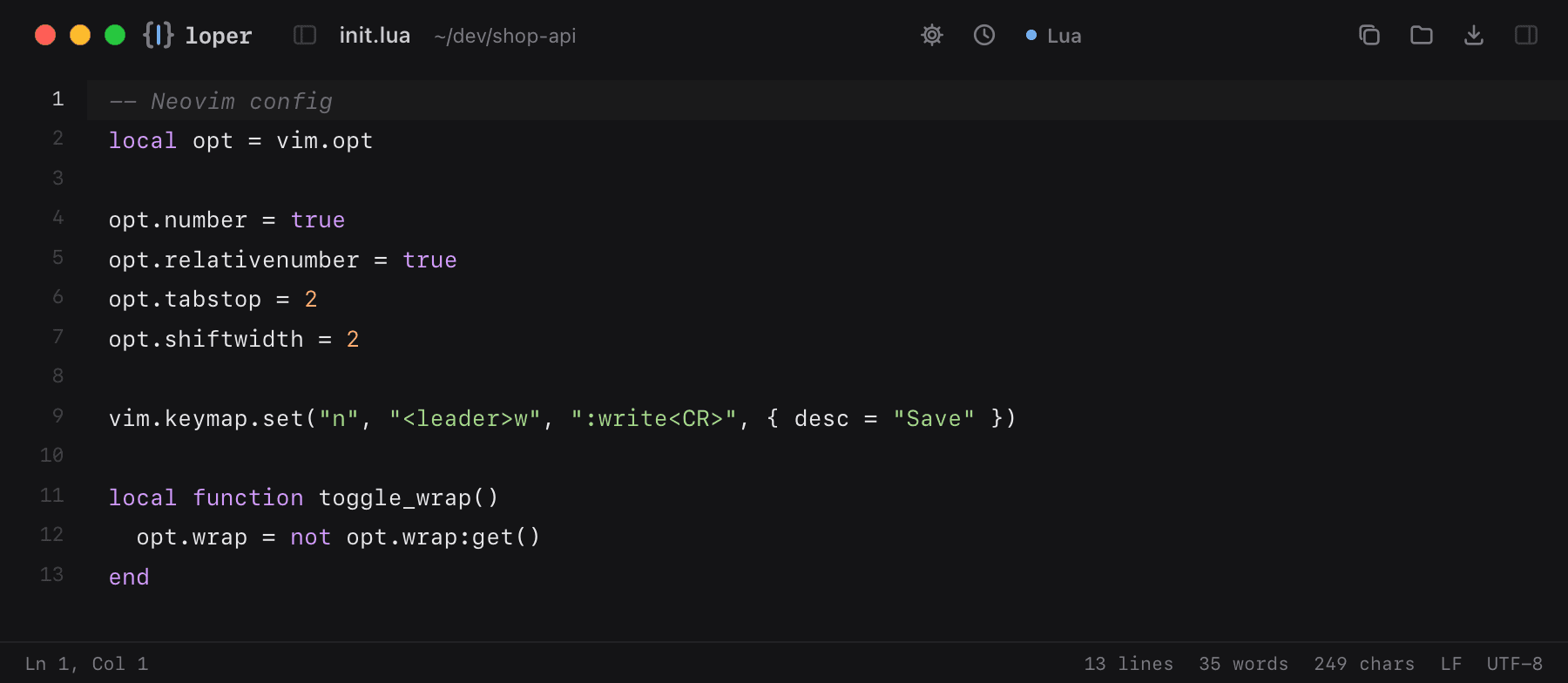This screenshot has width=1568, height=683.
Task: Open the Lua language selector
Action: click(x=1054, y=36)
